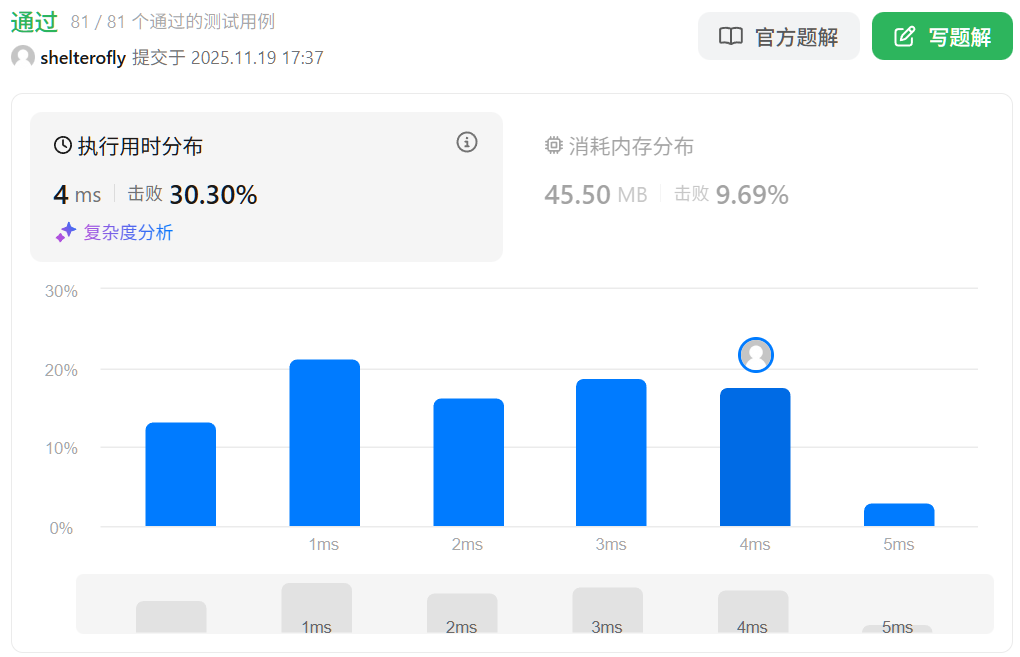Open the shelterofly username link
This screenshot has height=657, width=1020.
tap(83, 58)
